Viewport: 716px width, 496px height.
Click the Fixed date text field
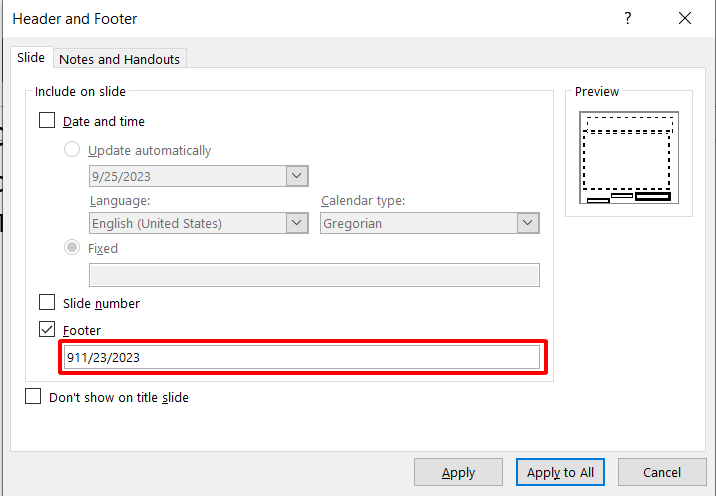point(314,275)
